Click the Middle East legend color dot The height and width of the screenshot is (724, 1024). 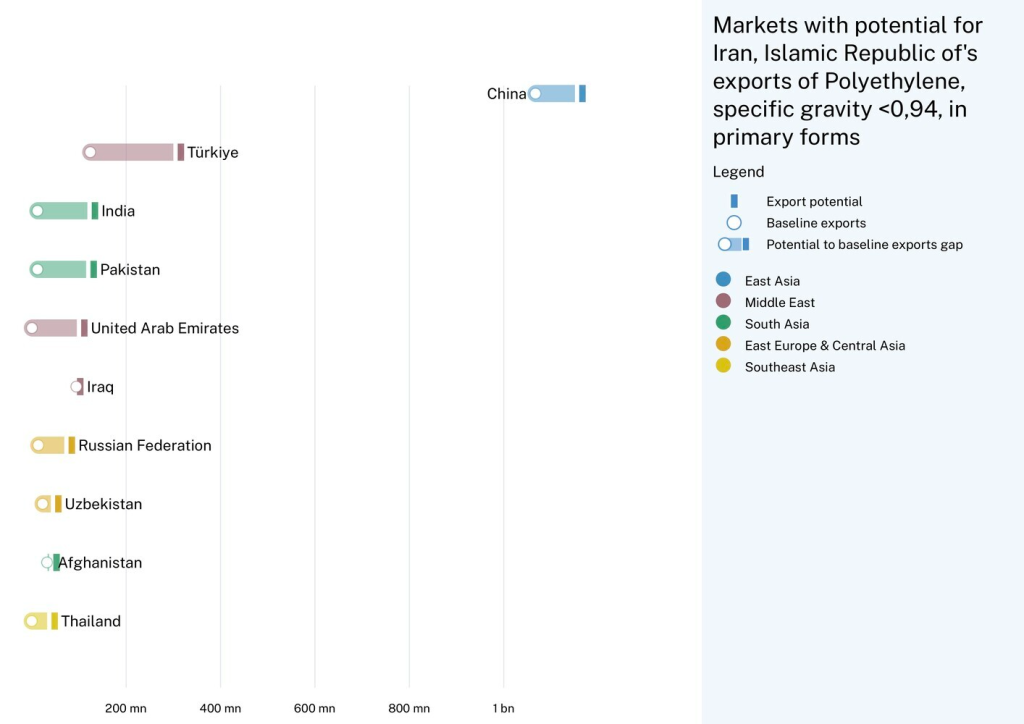tap(723, 302)
